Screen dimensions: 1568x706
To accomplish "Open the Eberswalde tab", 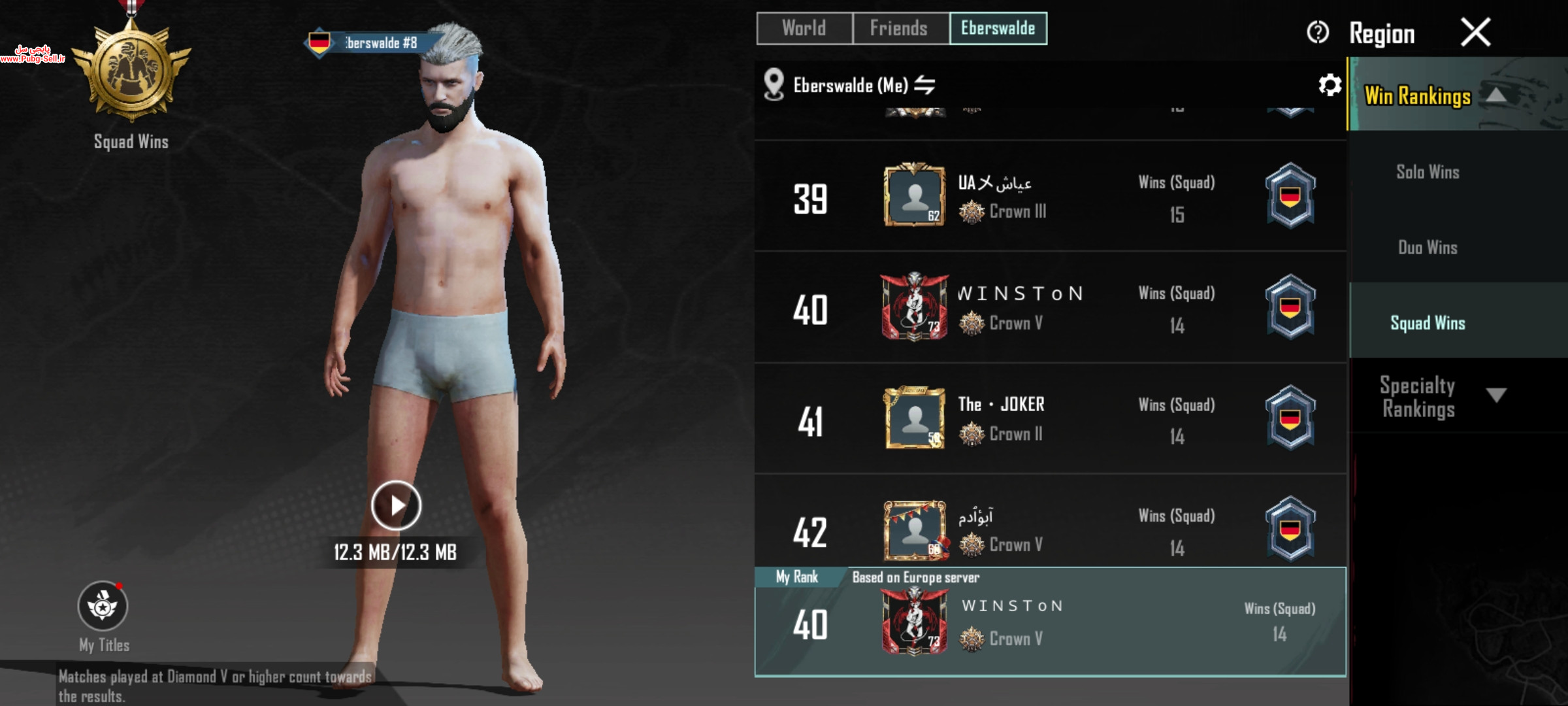I will coord(998,28).
